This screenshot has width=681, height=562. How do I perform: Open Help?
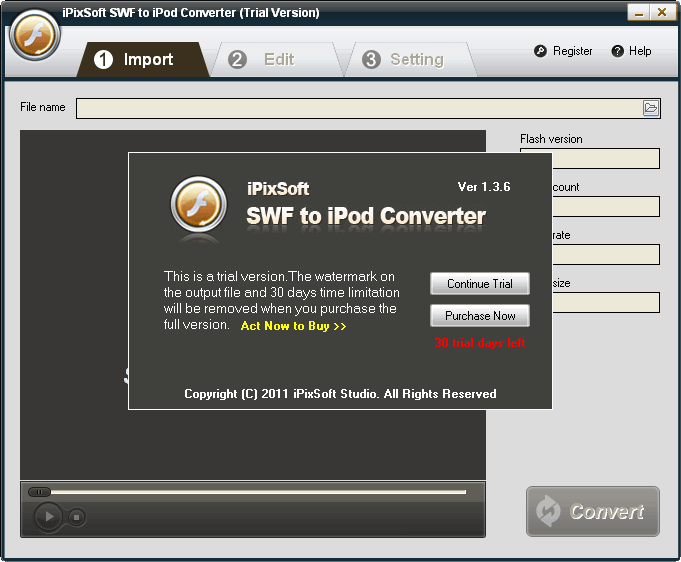[640, 51]
